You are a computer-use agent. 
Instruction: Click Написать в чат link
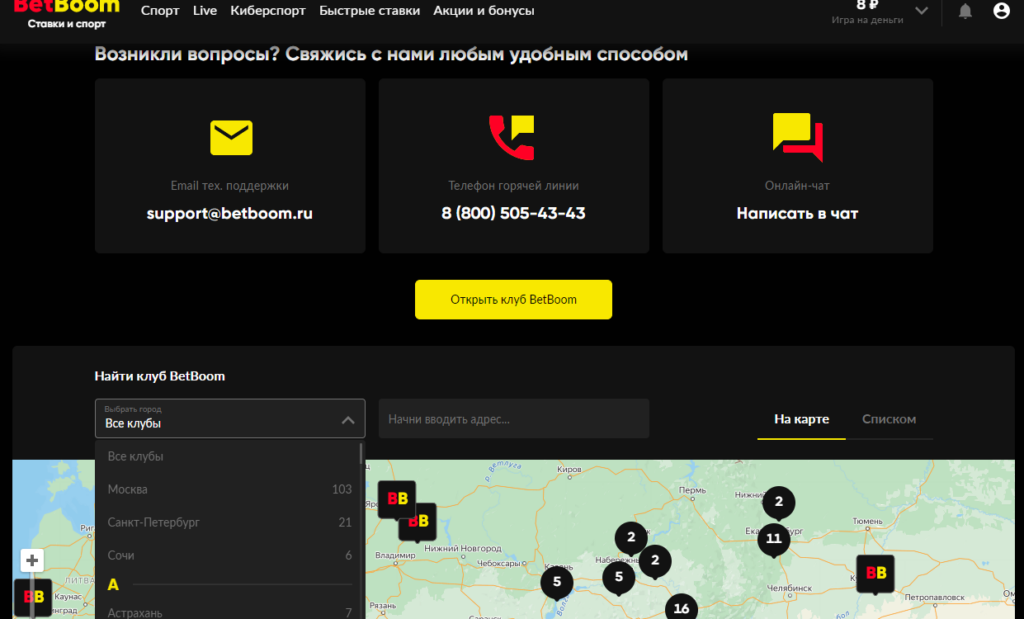pos(797,214)
